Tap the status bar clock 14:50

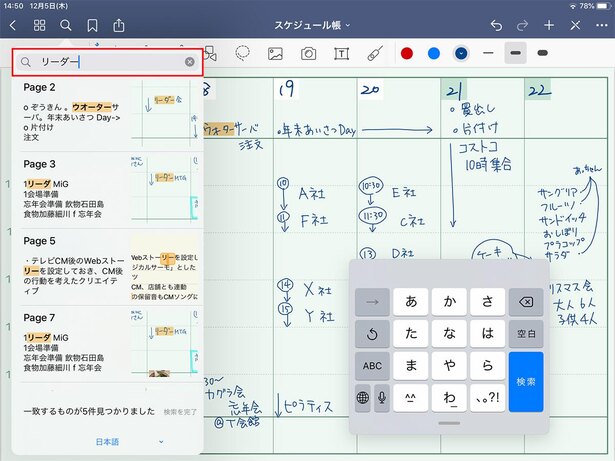13,6
